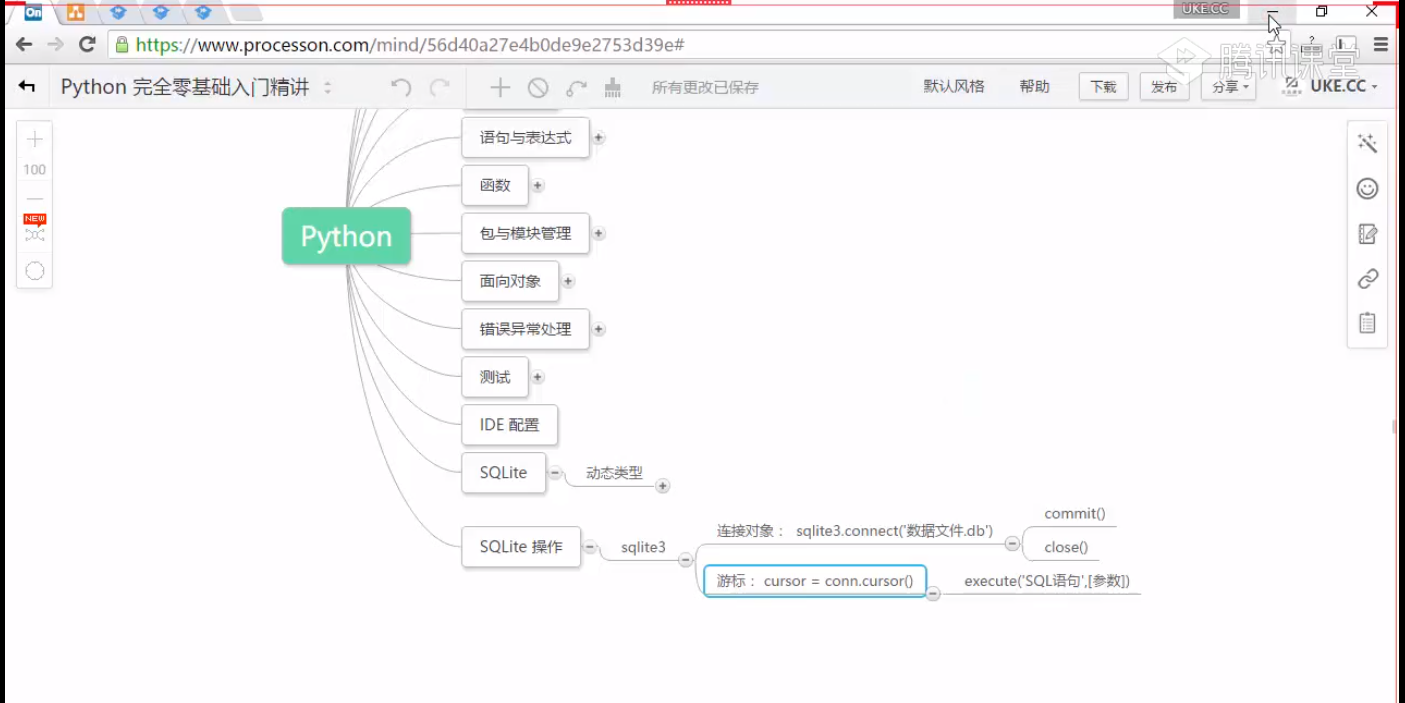Image resolution: width=1405 pixels, height=703 pixels.
Task: Select the 测试 topic
Action: pos(495,377)
